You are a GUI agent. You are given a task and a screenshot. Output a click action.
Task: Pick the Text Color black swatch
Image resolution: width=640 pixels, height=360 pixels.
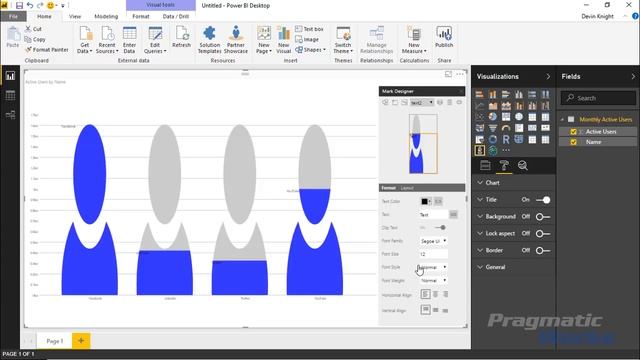[424, 201]
